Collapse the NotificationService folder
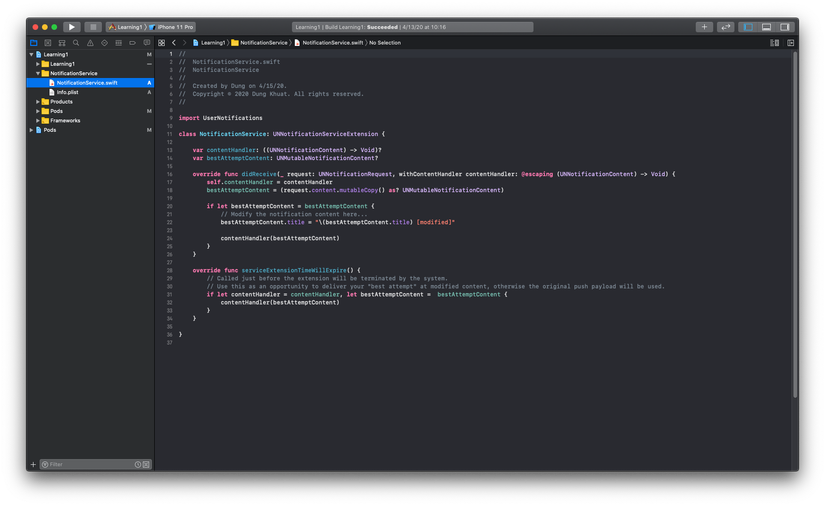The image size is (825, 506). click(x=38, y=73)
